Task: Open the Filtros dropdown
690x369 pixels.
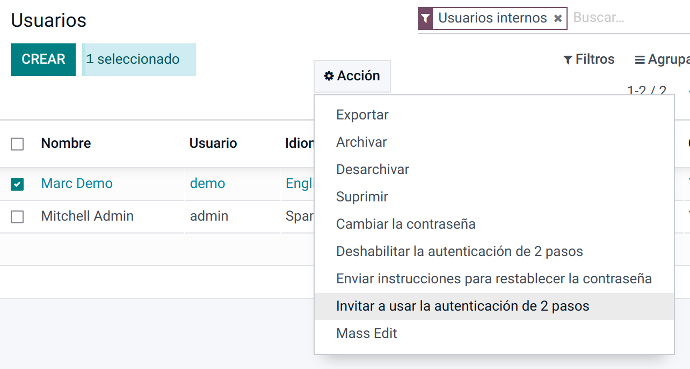Action: pyautogui.click(x=589, y=59)
